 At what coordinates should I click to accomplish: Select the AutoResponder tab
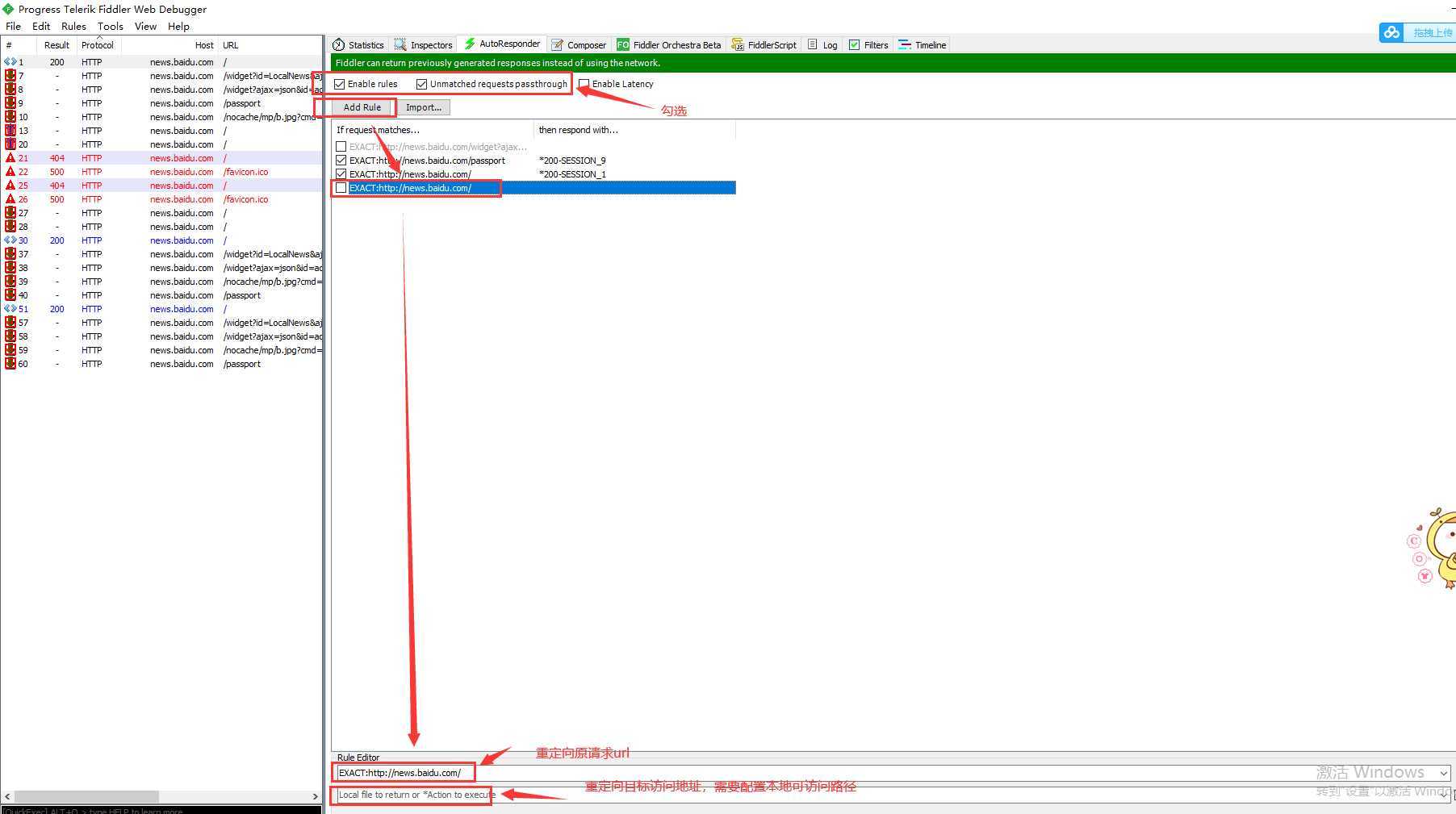pos(502,44)
